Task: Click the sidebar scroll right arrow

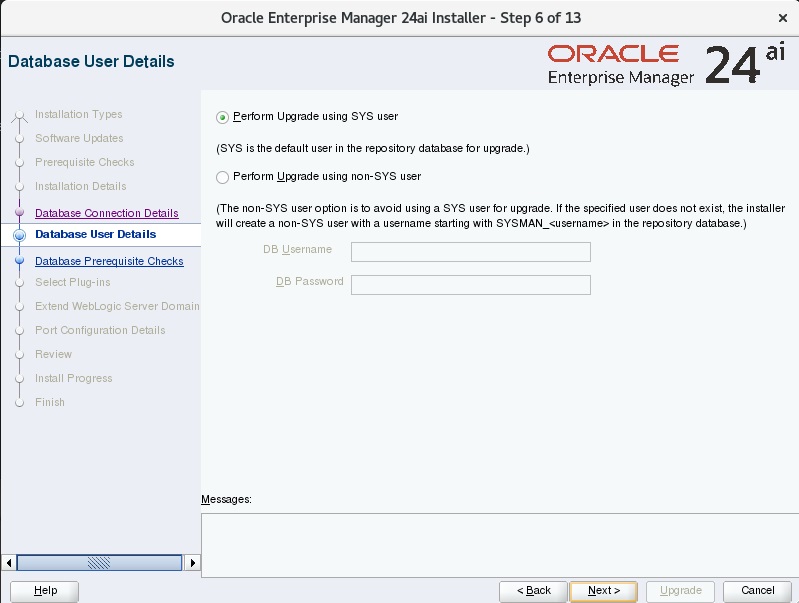Action: tap(192, 563)
